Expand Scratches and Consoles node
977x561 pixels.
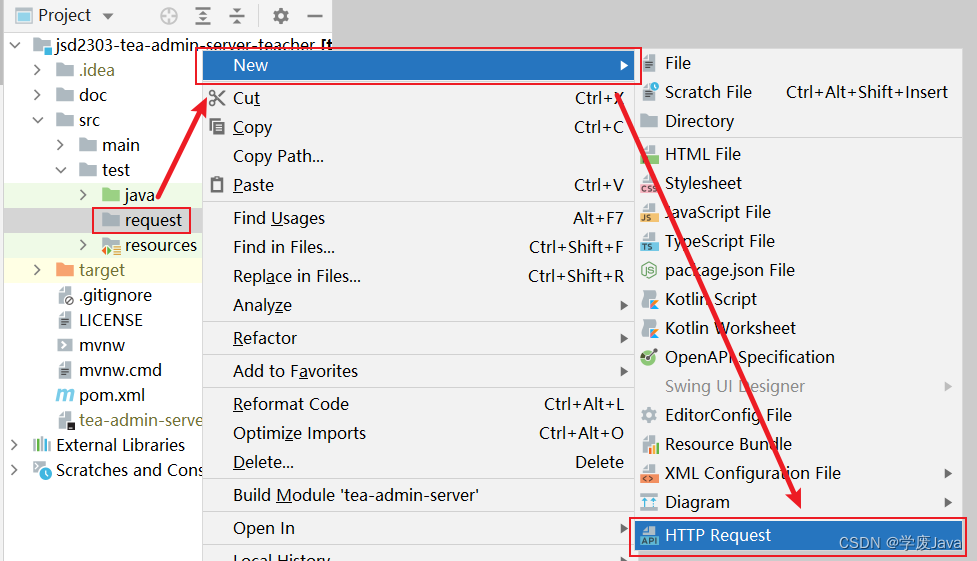(14, 469)
